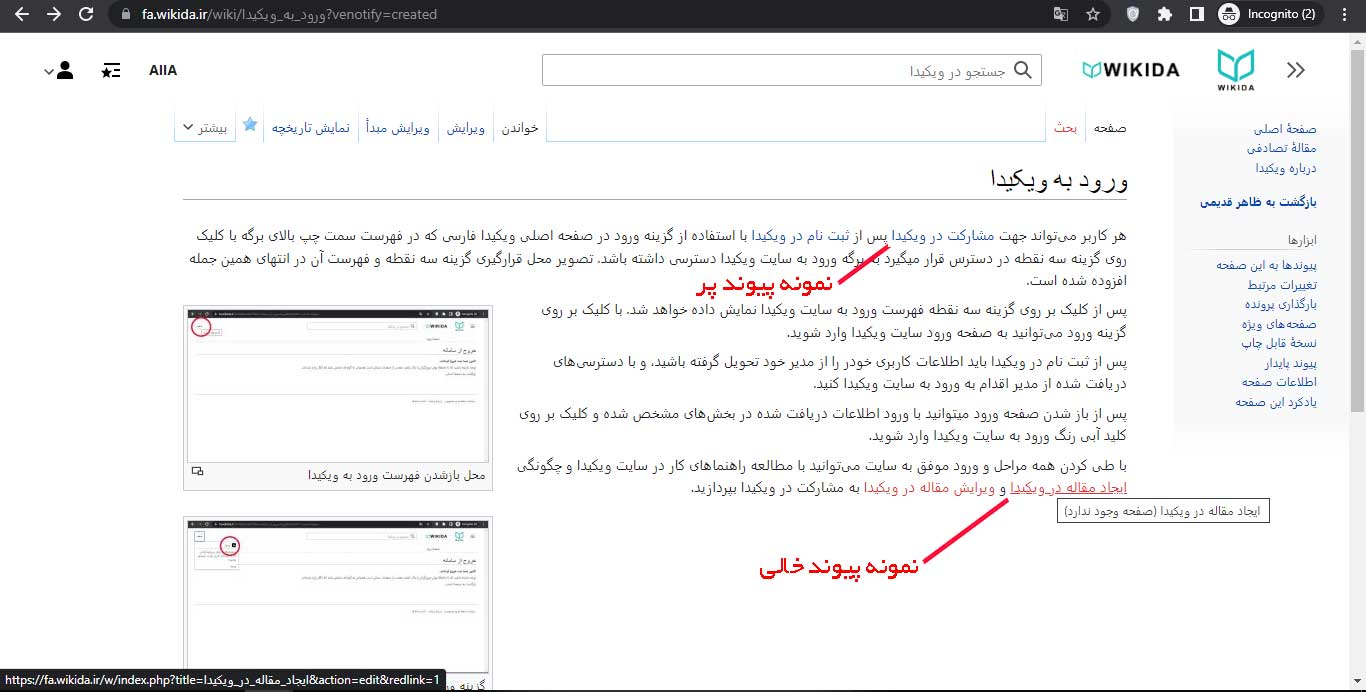Open red link ایجاد مقاله در ویکیدا
Image resolution: width=1366 pixels, height=692 pixels.
coord(1069,488)
